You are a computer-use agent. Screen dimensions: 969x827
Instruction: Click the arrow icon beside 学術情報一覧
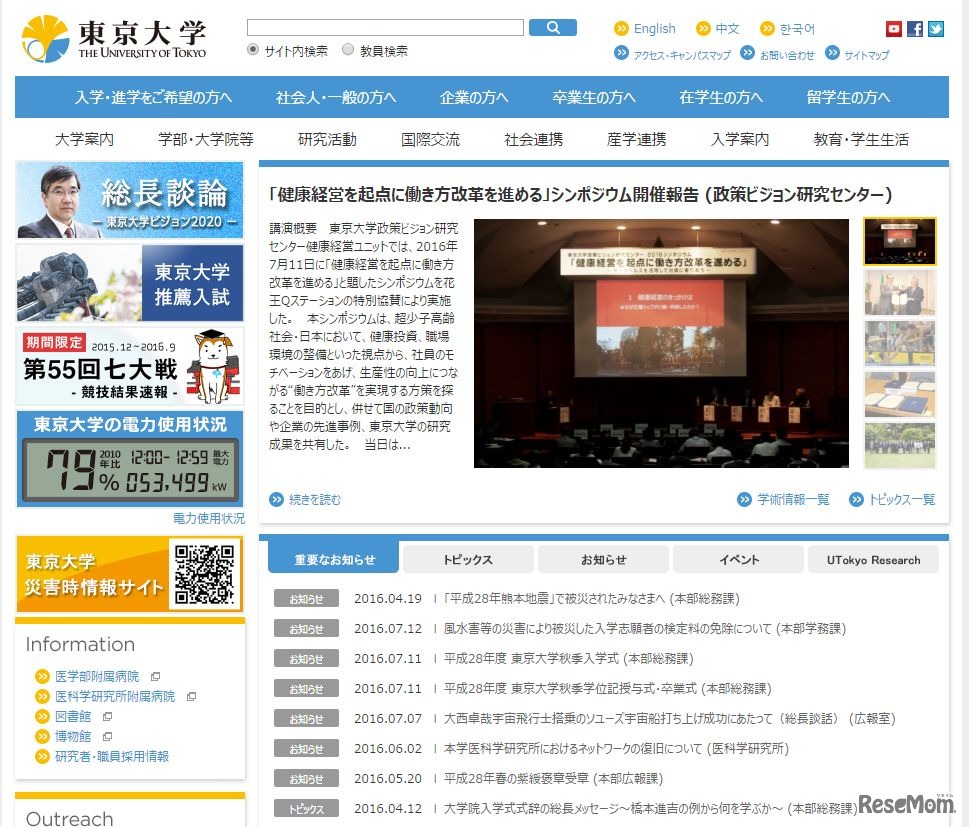(x=745, y=499)
